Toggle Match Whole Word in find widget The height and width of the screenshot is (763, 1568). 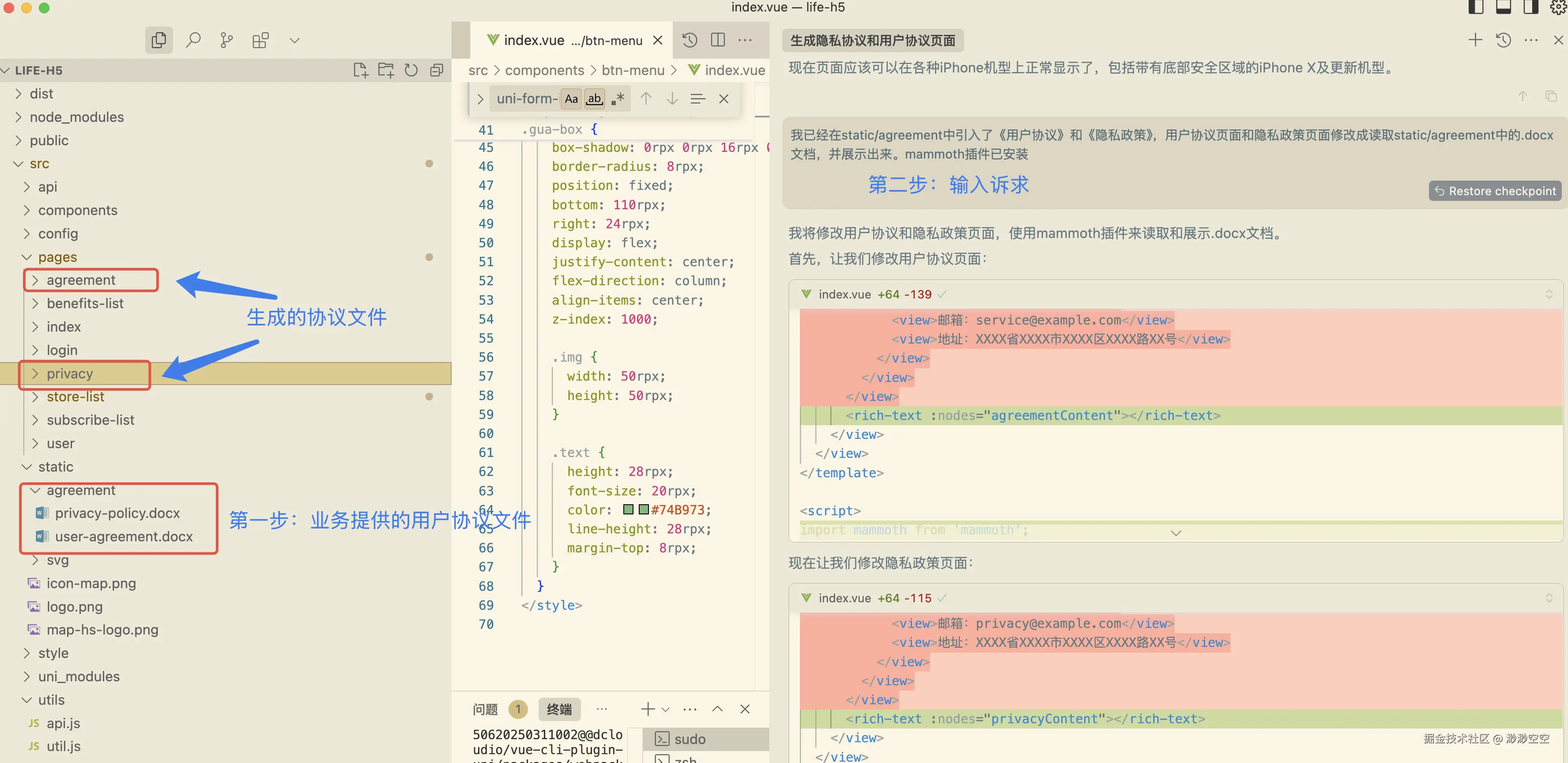(x=594, y=98)
